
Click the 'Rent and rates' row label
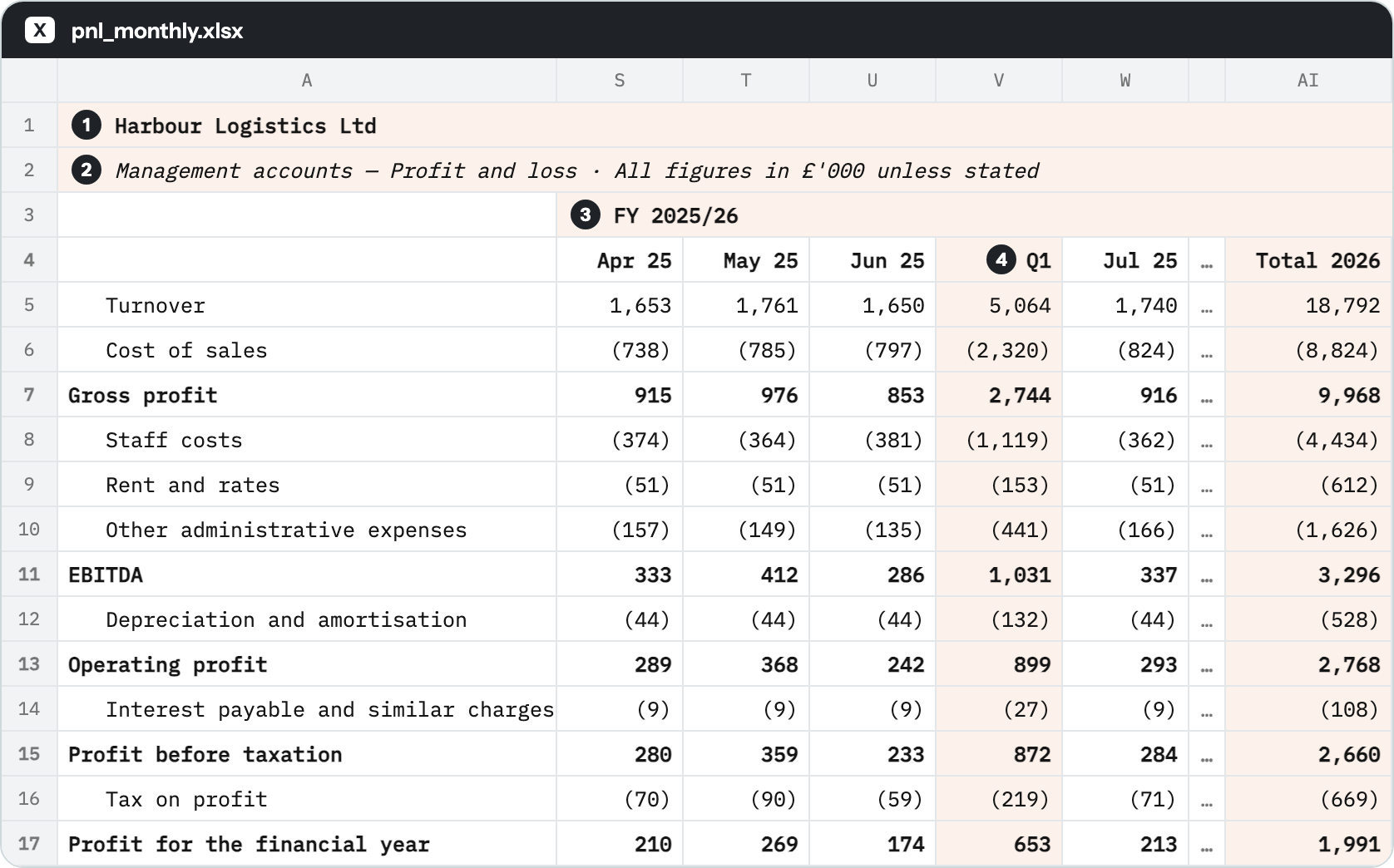[x=193, y=486]
